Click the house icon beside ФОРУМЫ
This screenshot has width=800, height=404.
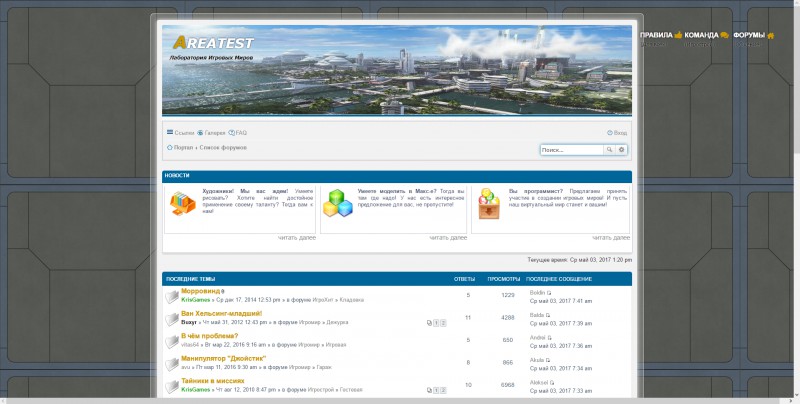[x=770, y=36]
